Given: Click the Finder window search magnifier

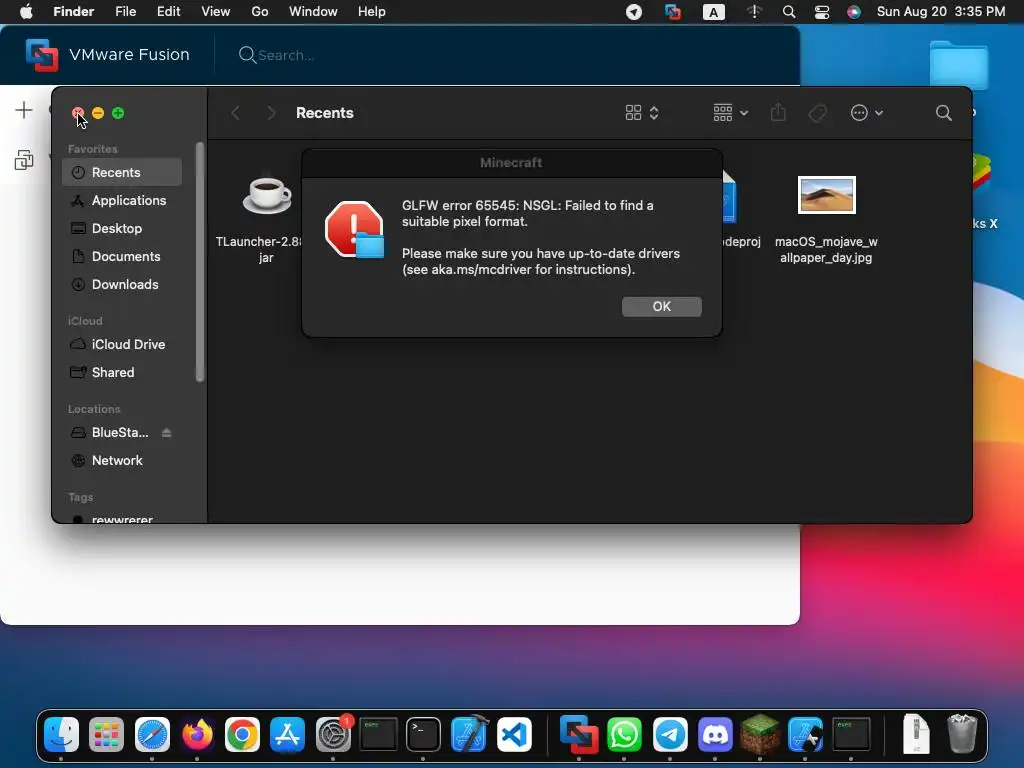Looking at the screenshot, I should tap(943, 113).
